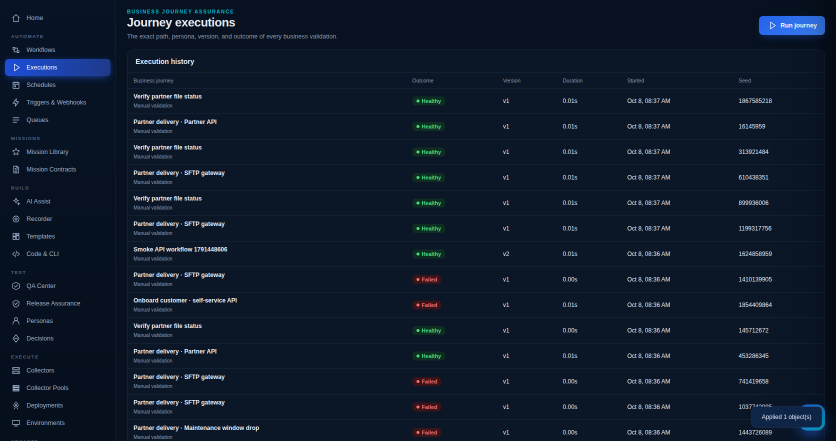Click the Queues list icon
Image resolution: width=836 pixels, height=441 pixels.
tap(16, 120)
